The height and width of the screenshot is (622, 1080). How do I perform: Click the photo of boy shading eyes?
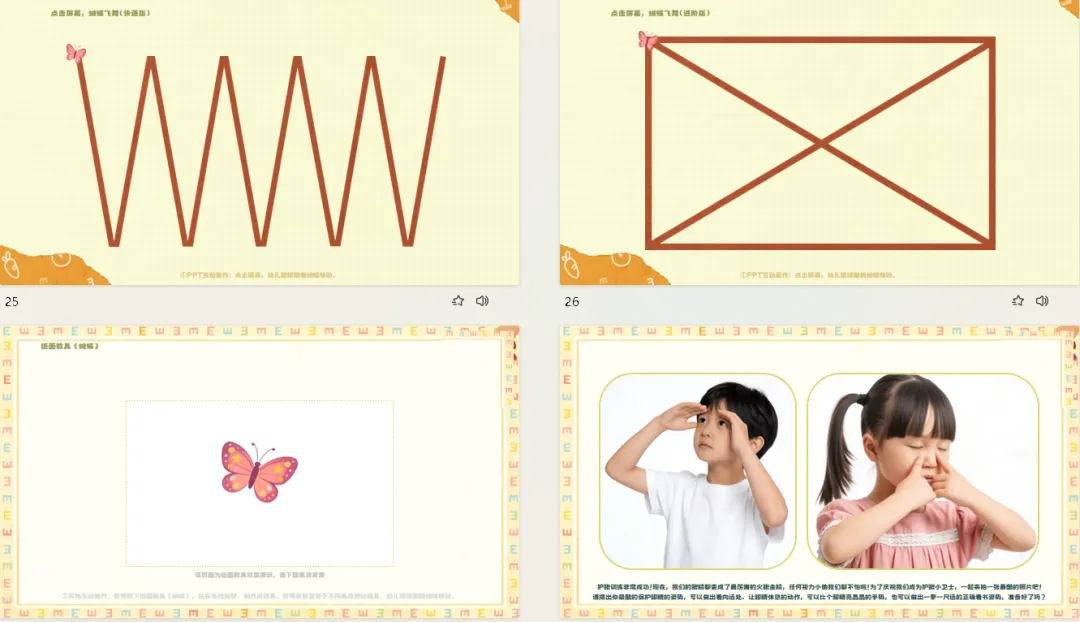click(698, 471)
